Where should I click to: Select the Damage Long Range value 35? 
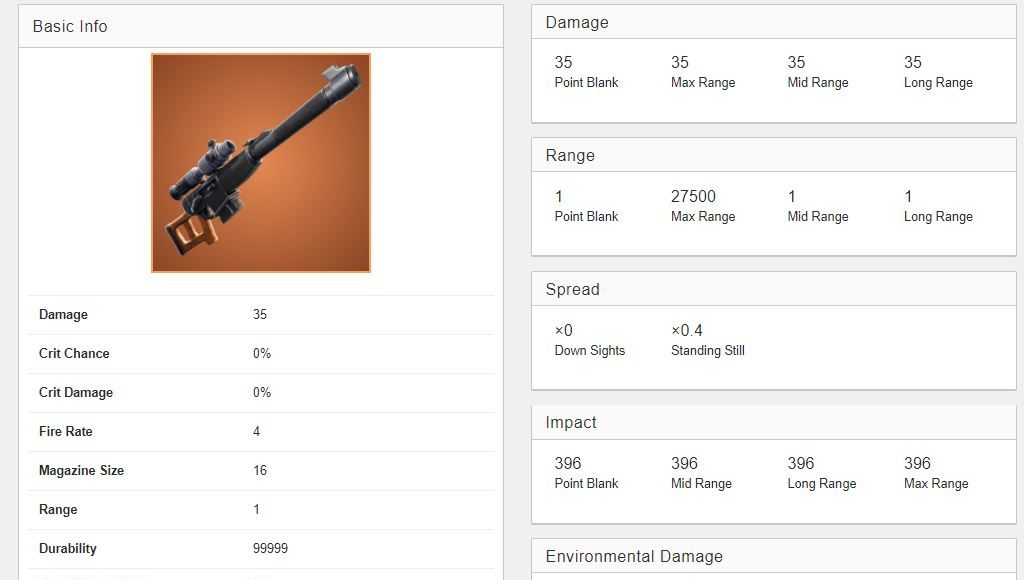[913, 63]
